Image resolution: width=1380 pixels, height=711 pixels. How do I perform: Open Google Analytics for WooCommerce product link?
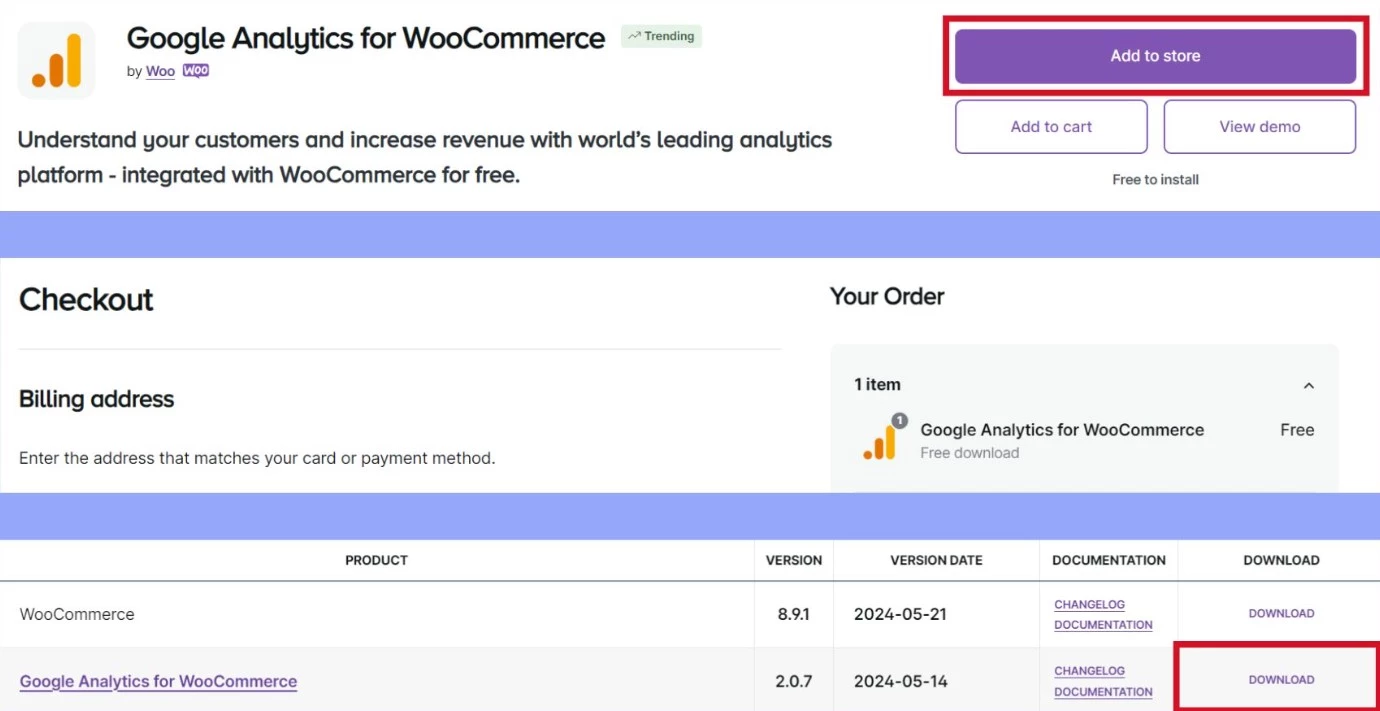tap(158, 681)
